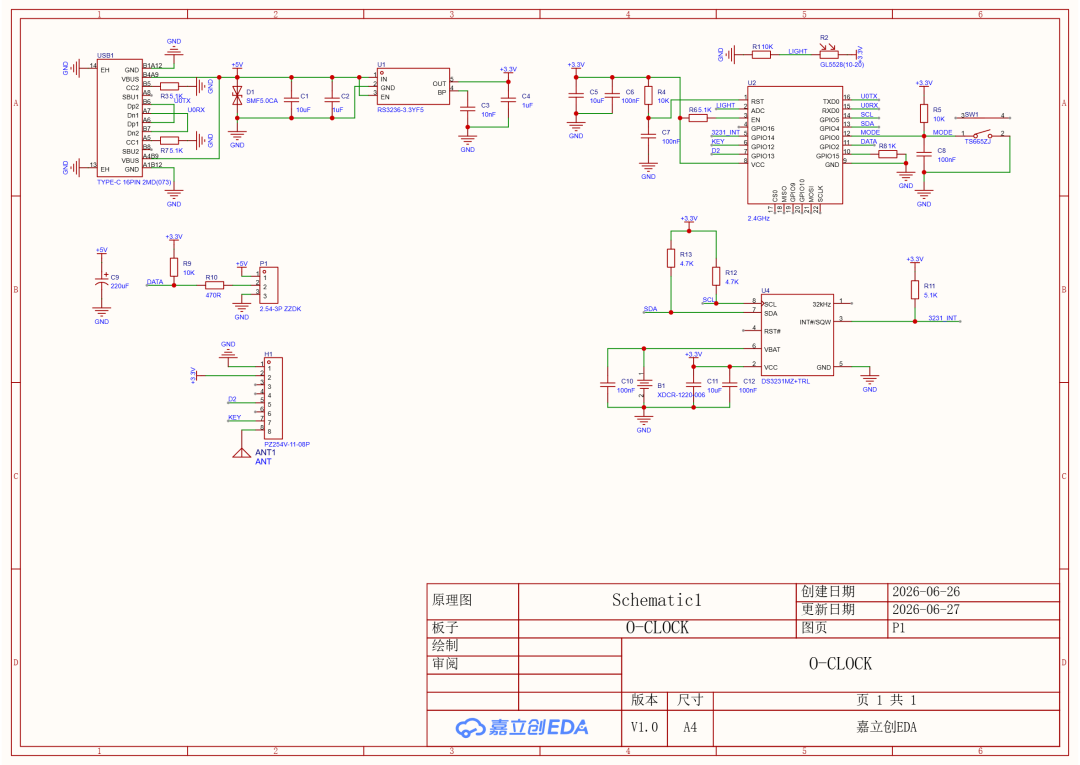Click the version value 'V1.0'
This screenshot has height=765, width=1080.
point(644,727)
